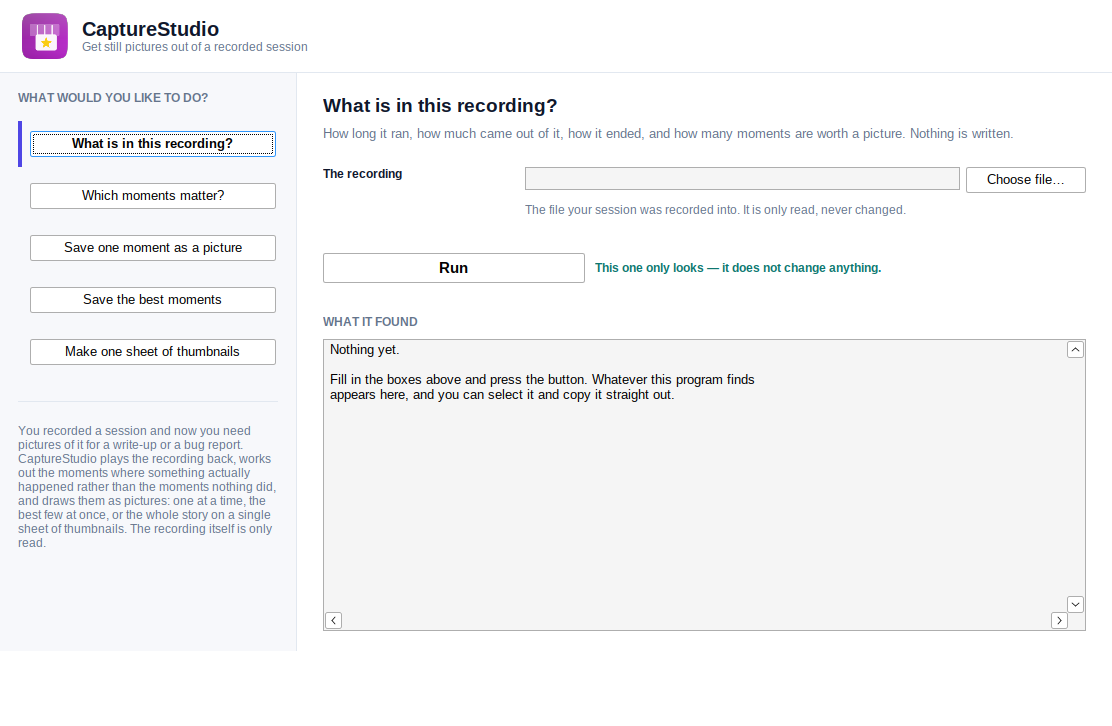
Task: Open 'Which moments matter?' section
Action: pos(152,196)
